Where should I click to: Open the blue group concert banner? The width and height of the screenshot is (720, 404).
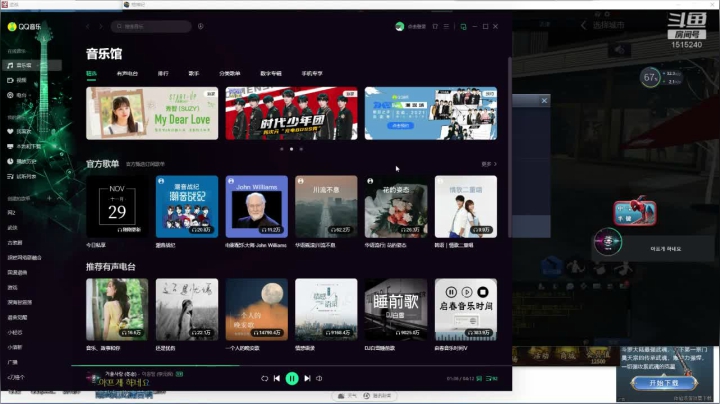click(x=431, y=113)
